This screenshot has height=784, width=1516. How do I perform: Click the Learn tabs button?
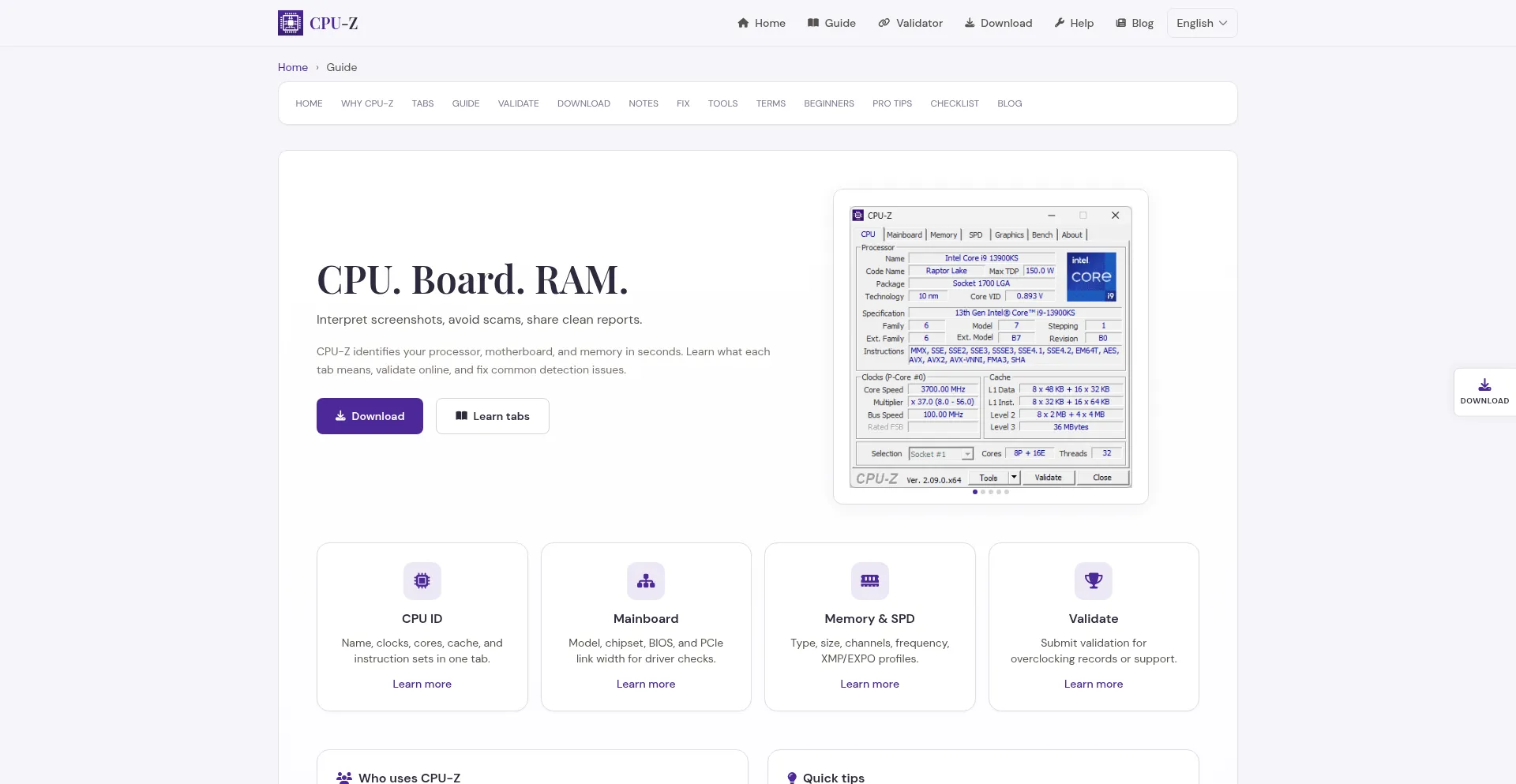493,416
